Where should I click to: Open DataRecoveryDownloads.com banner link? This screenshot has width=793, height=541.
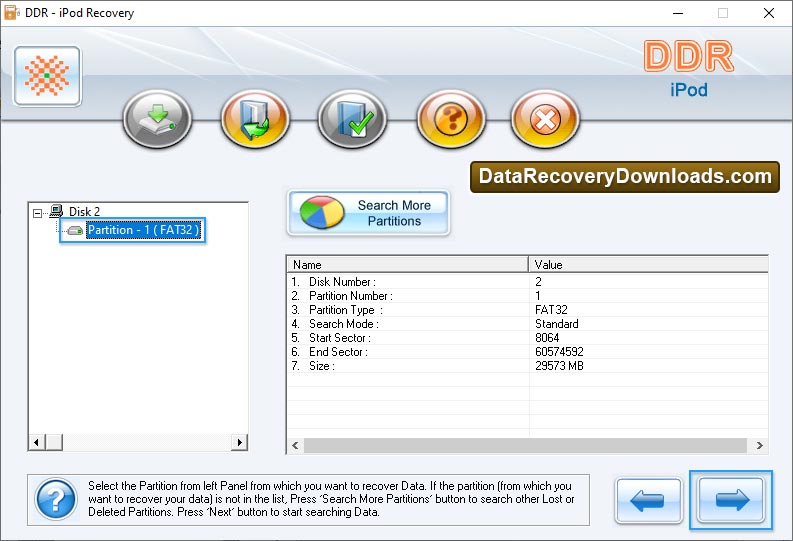click(x=625, y=176)
